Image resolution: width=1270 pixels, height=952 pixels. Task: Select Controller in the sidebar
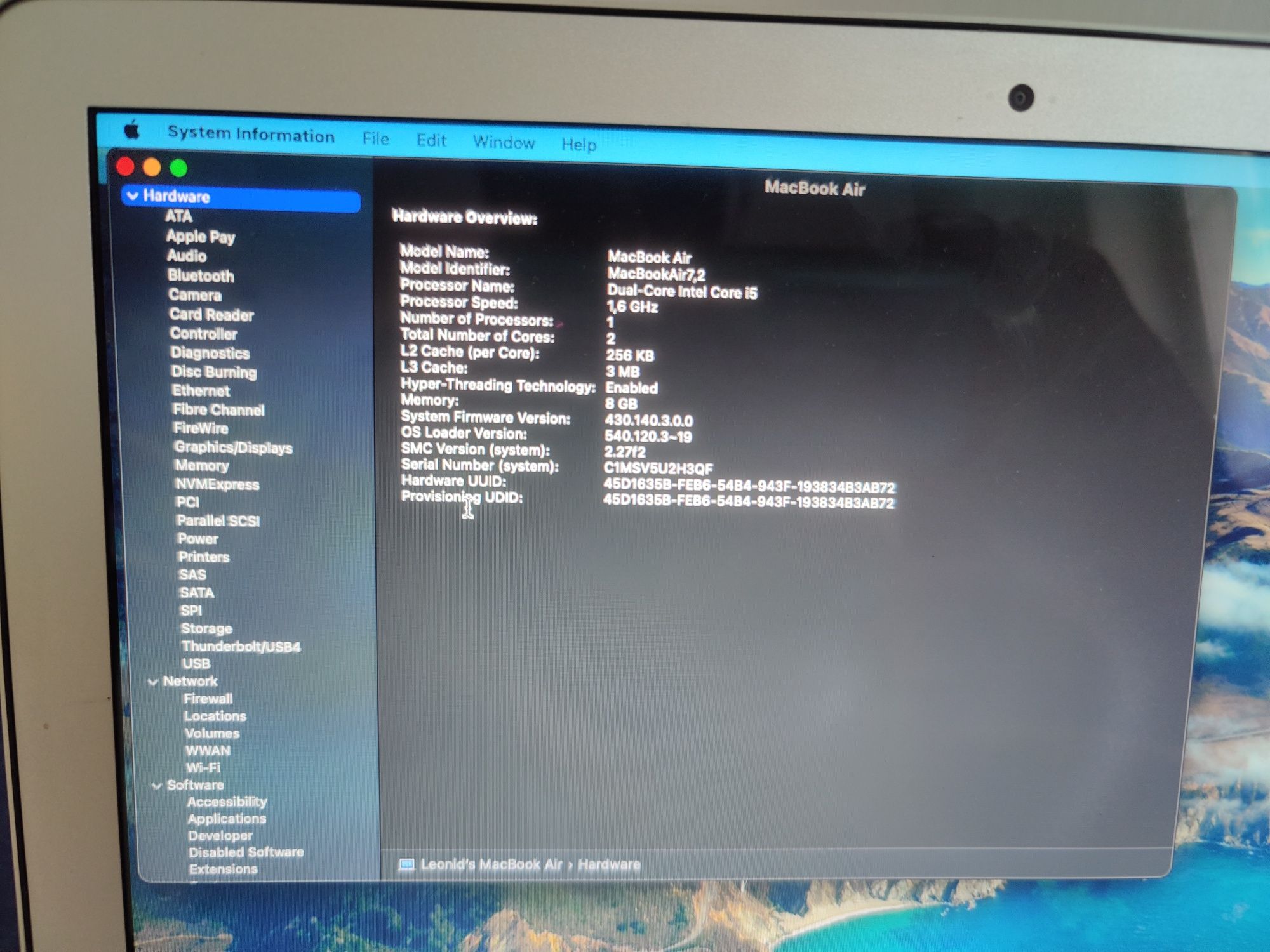coord(203,333)
